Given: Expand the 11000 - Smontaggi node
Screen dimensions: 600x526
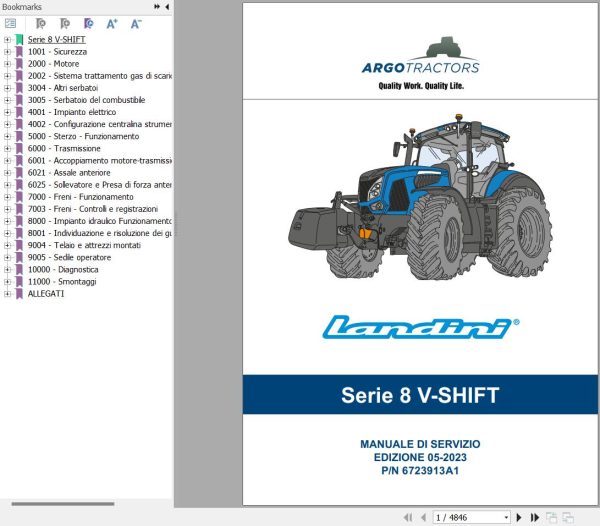Looking at the screenshot, I should [7, 282].
